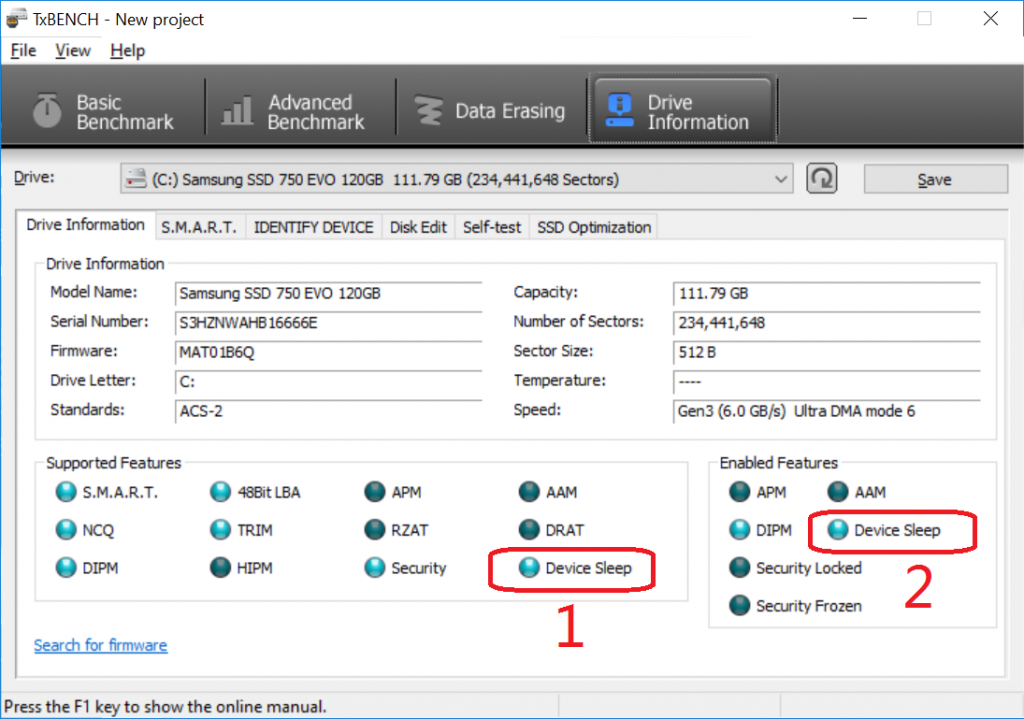Click the Advanced Benchmark bar chart icon
The width and height of the screenshot is (1024, 719).
tap(237, 110)
